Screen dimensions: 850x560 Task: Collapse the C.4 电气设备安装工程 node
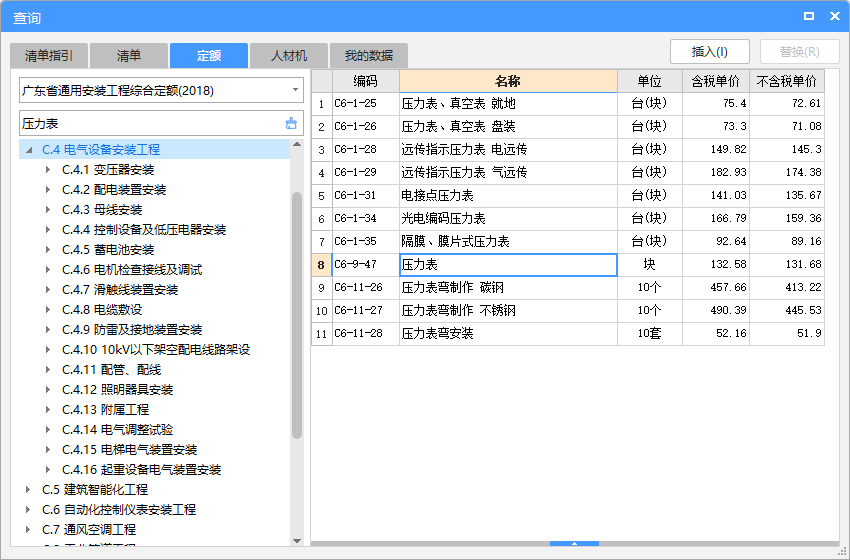29,150
